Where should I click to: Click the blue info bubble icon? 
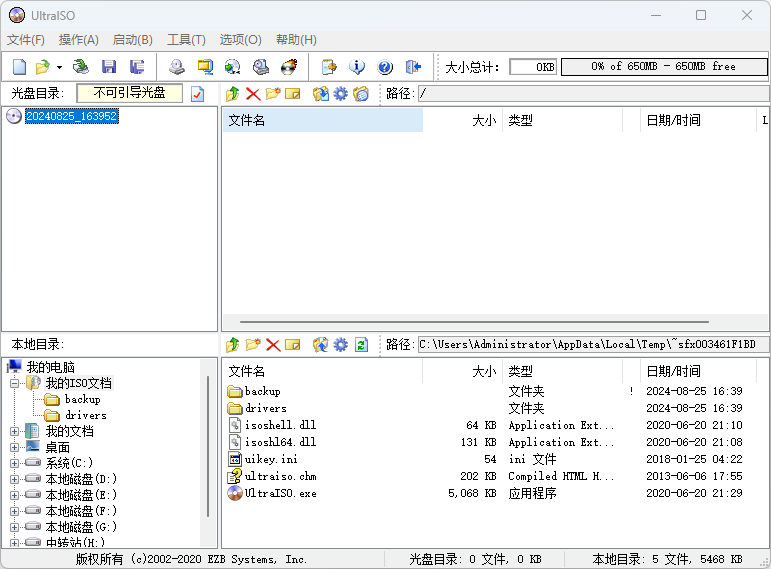pos(357,66)
